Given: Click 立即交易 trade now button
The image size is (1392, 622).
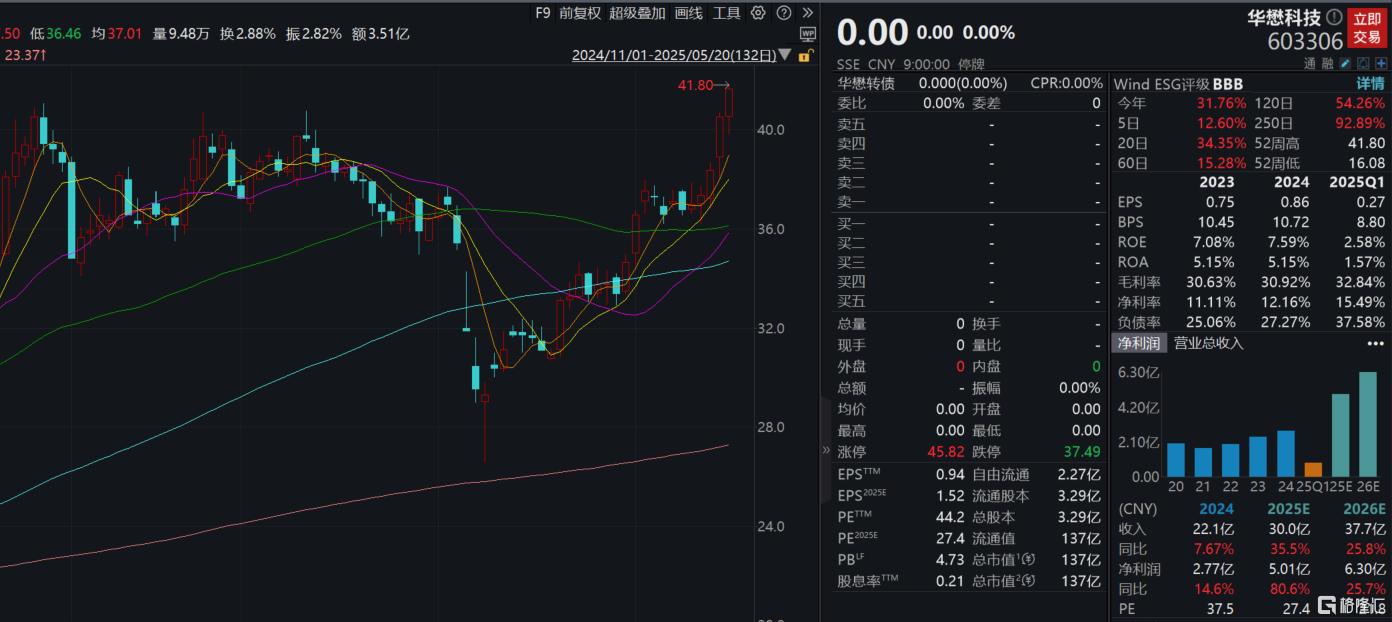Looking at the screenshot, I should 1367,28.
